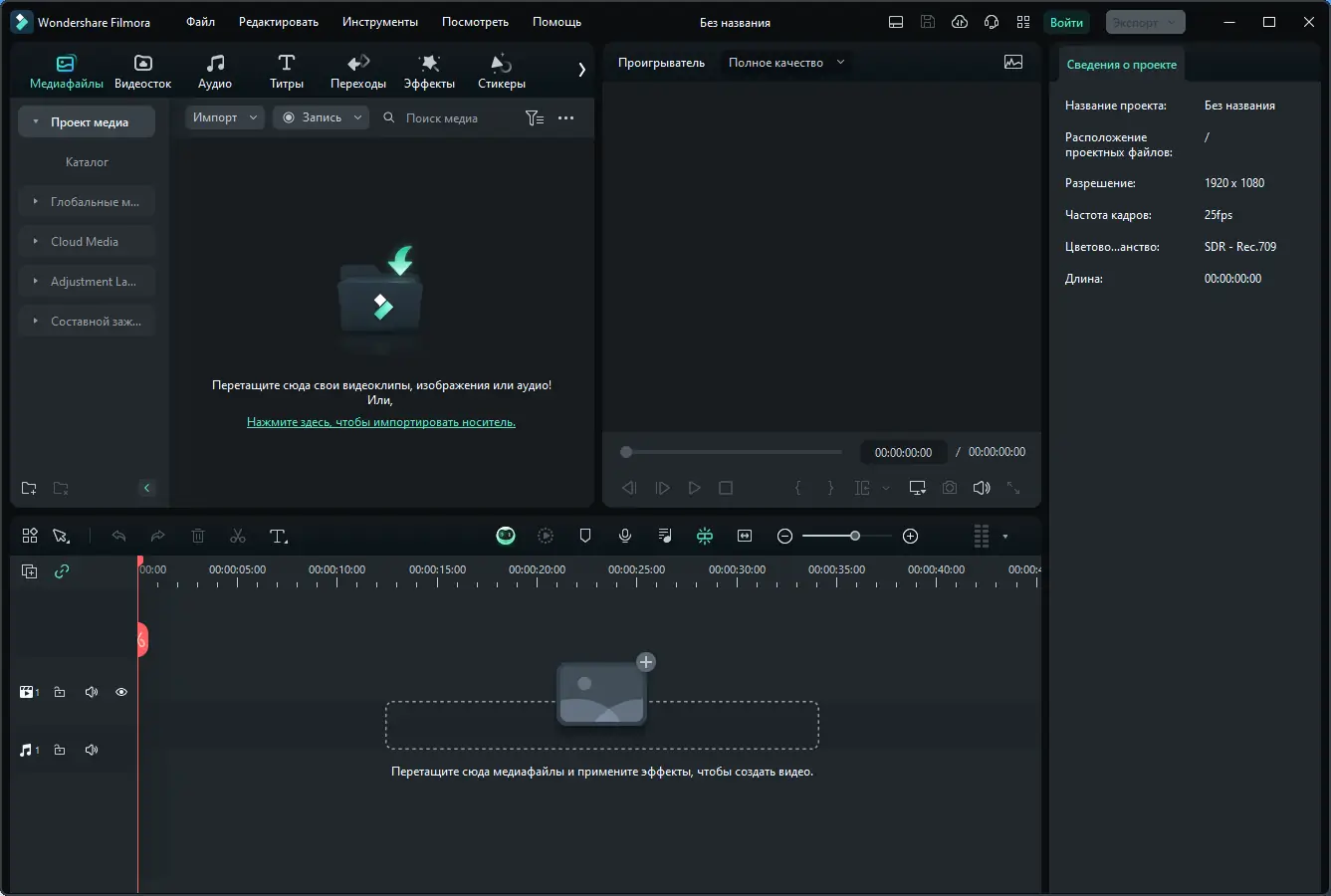Switch to the Сведения о проекте tab

(x=1122, y=65)
